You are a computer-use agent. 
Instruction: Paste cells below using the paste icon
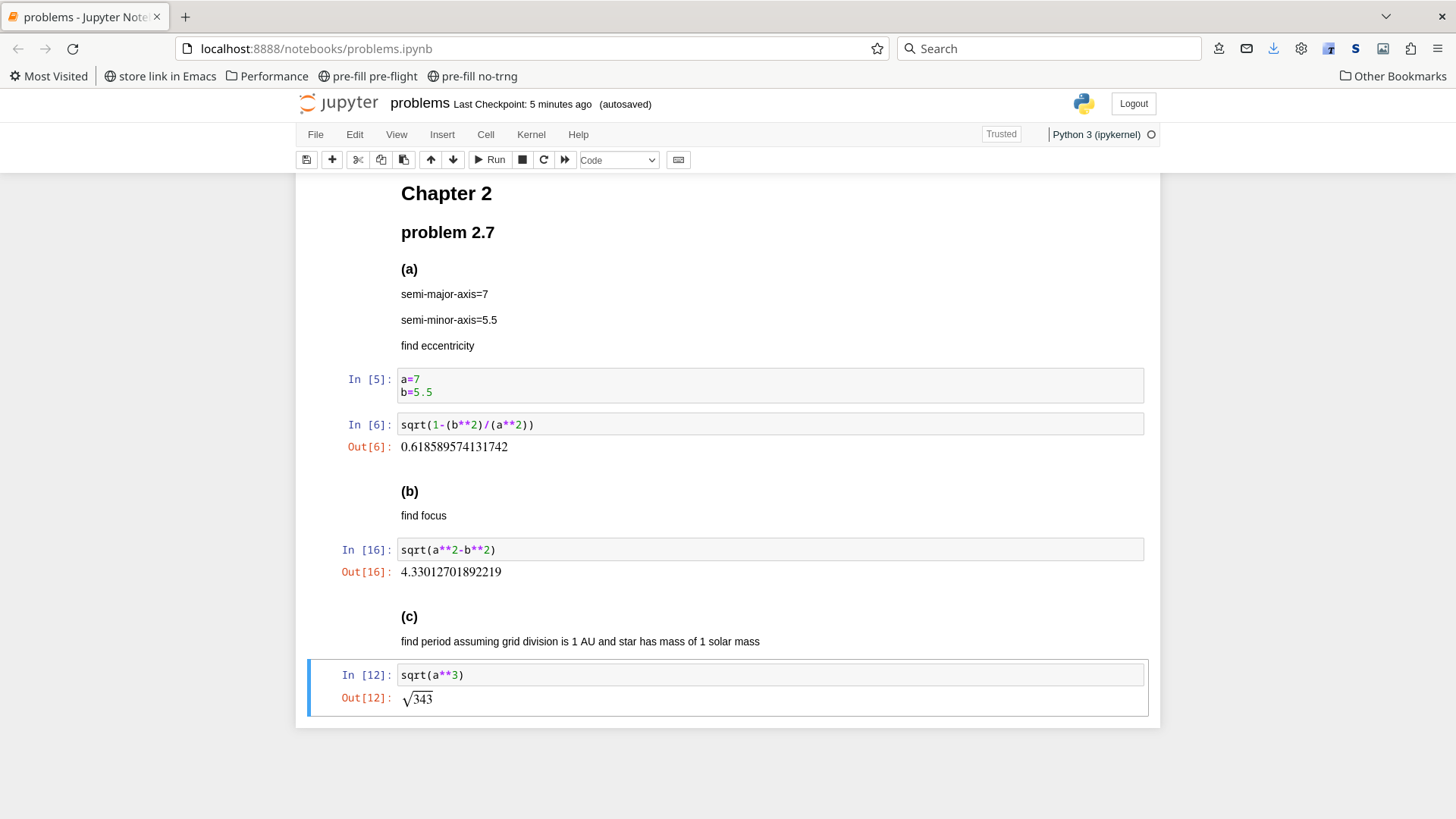pos(403,160)
